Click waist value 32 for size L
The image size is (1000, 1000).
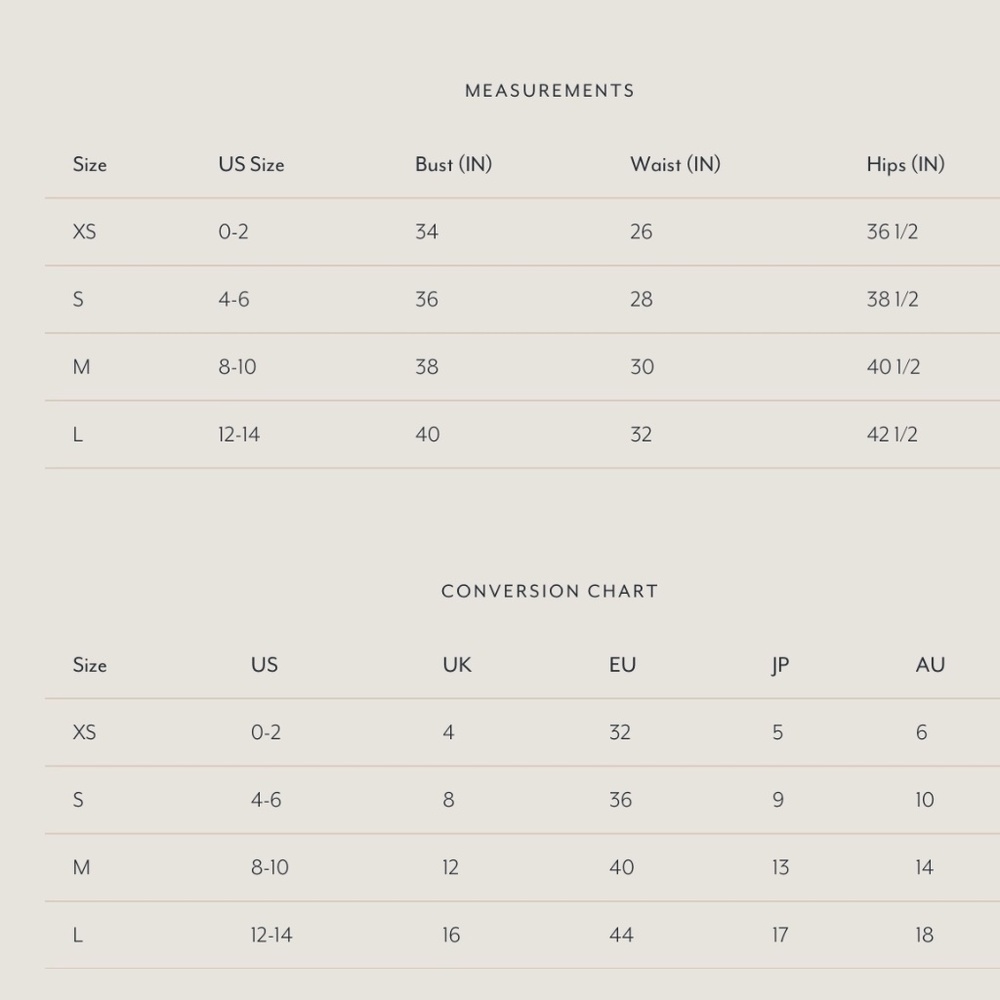coord(641,434)
